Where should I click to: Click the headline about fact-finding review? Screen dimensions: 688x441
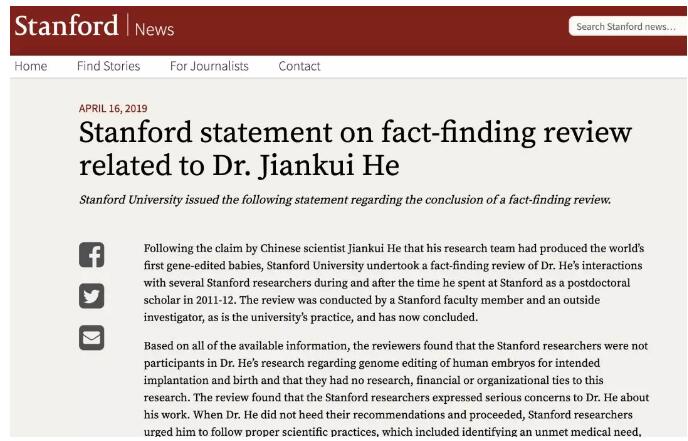click(355, 149)
